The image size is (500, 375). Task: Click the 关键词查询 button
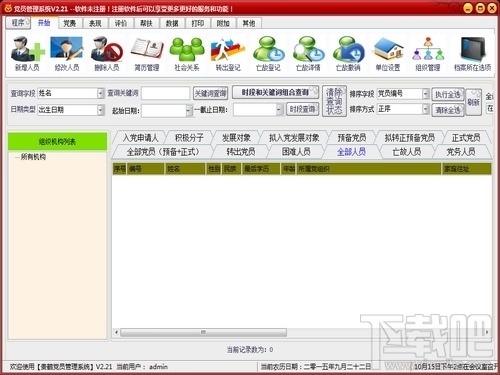point(210,93)
